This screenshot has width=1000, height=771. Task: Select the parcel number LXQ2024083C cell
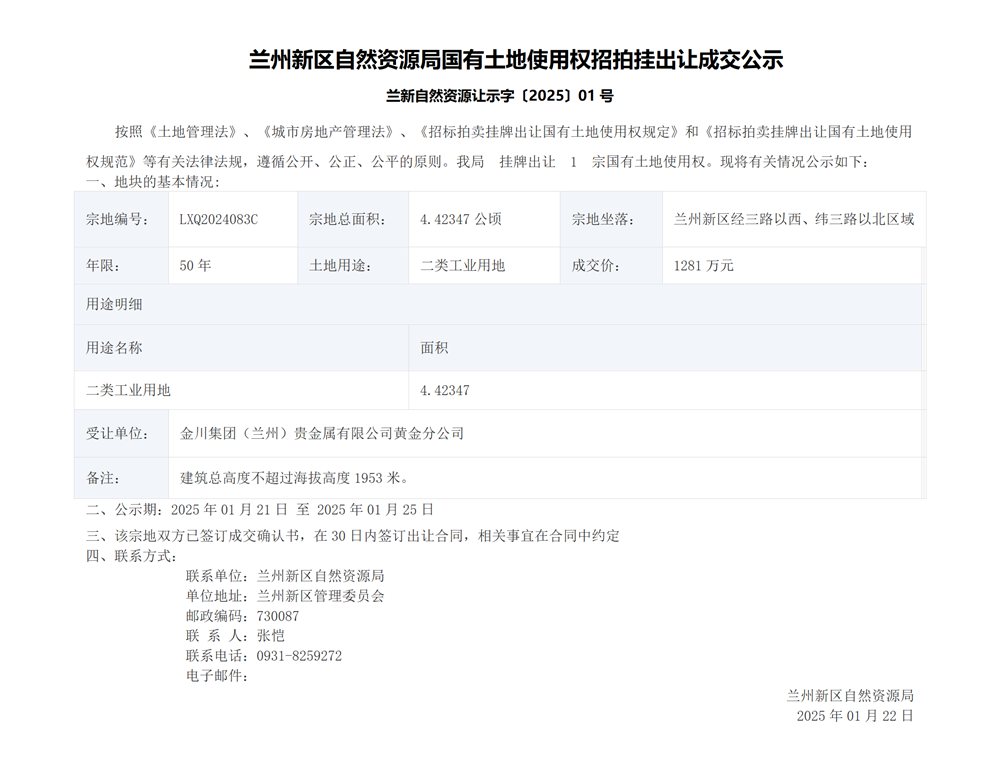point(218,219)
